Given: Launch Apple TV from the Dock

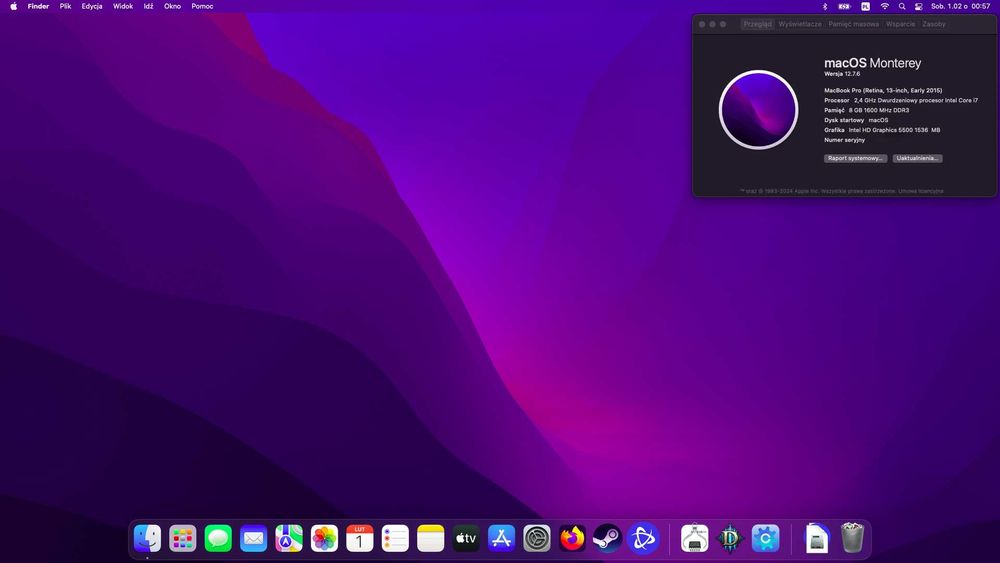Looking at the screenshot, I should click(466, 538).
